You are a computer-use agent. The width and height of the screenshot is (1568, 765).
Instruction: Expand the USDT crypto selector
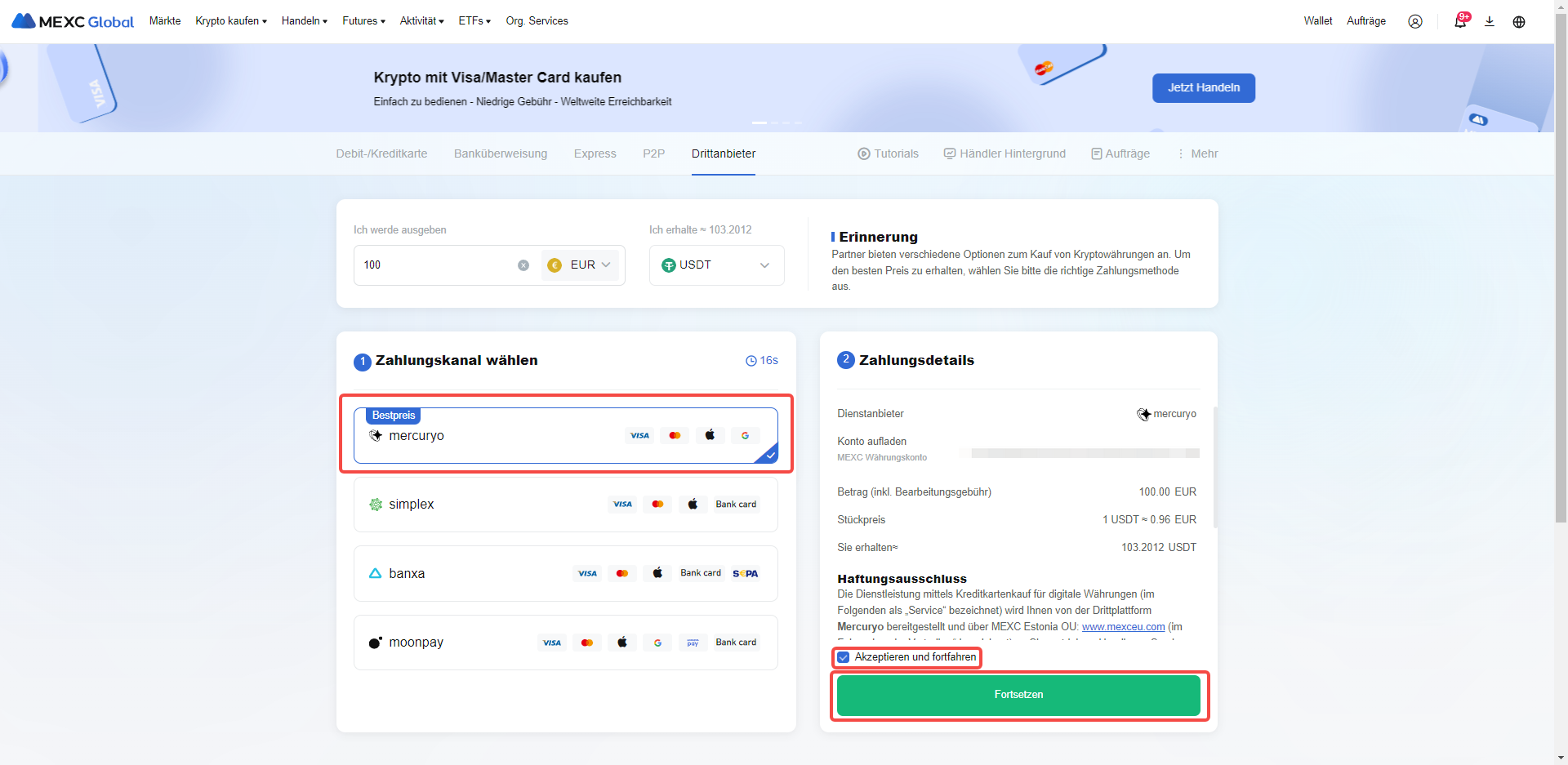[716, 265]
